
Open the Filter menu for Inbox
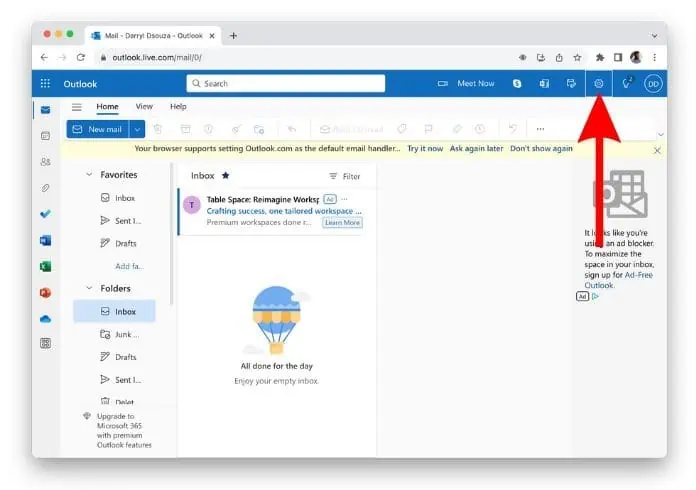pyautogui.click(x=345, y=176)
